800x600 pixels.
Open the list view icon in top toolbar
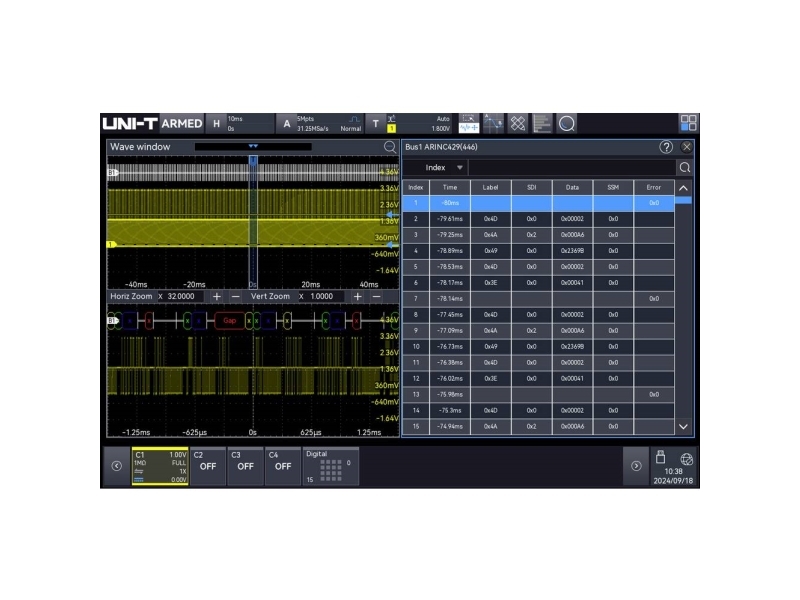pyautogui.click(x=542, y=123)
